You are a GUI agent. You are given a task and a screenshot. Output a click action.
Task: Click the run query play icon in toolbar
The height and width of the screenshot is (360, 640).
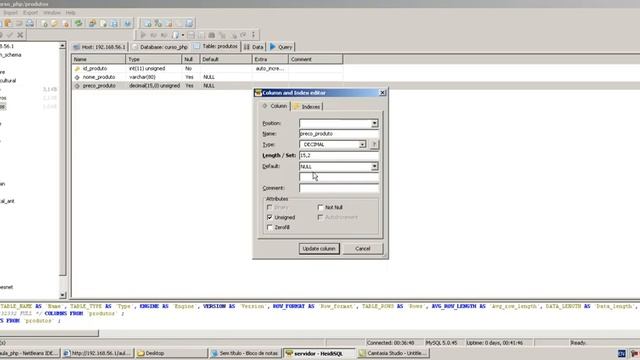pyautogui.click(x=143, y=35)
